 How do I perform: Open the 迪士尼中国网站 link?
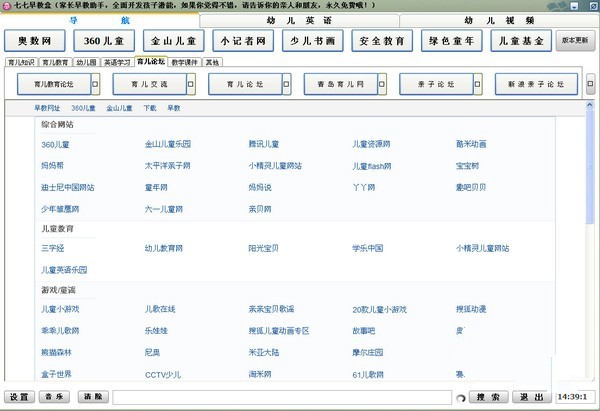(68, 188)
